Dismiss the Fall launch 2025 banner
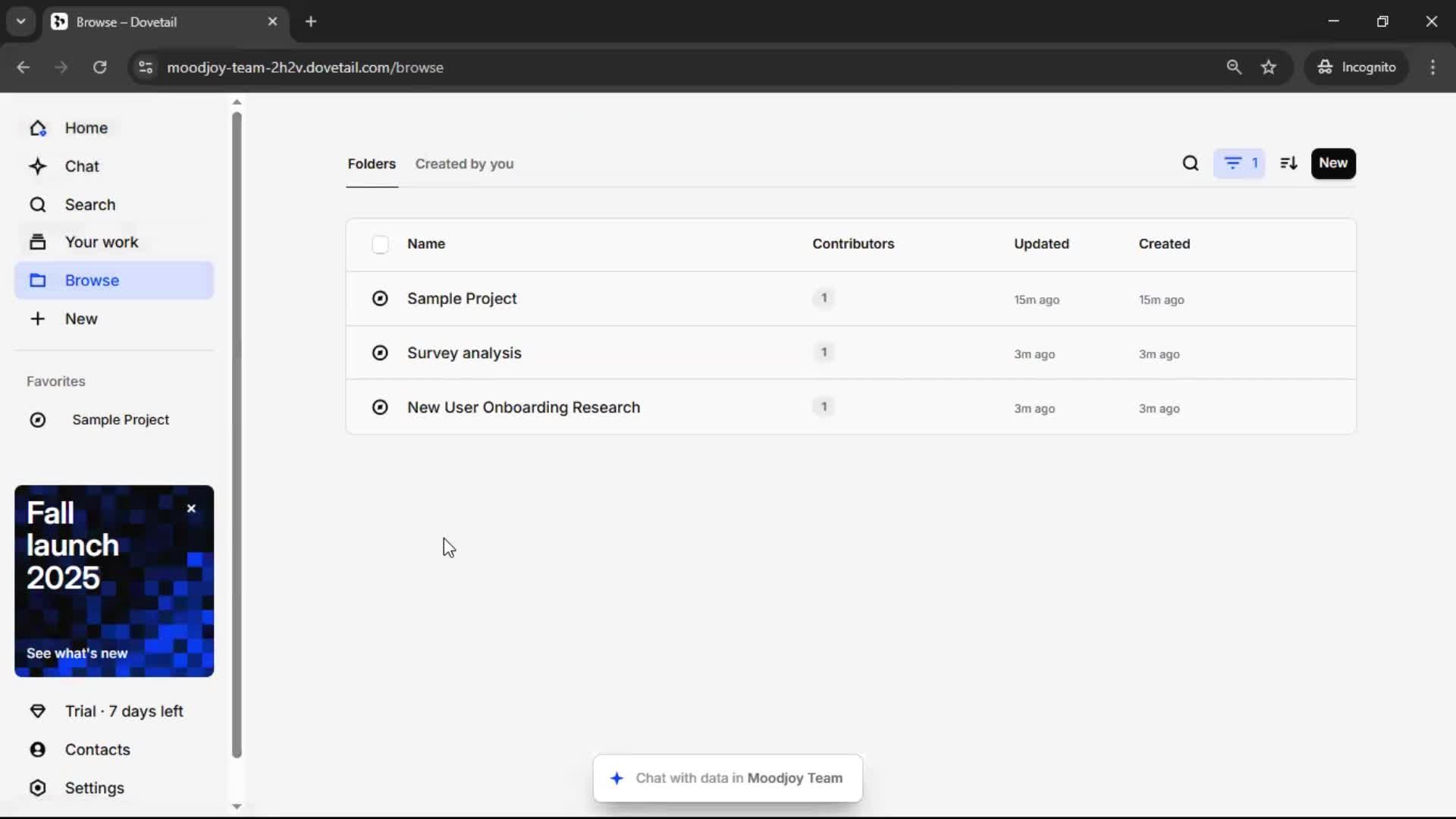The width and height of the screenshot is (1456, 819). pyautogui.click(x=191, y=509)
